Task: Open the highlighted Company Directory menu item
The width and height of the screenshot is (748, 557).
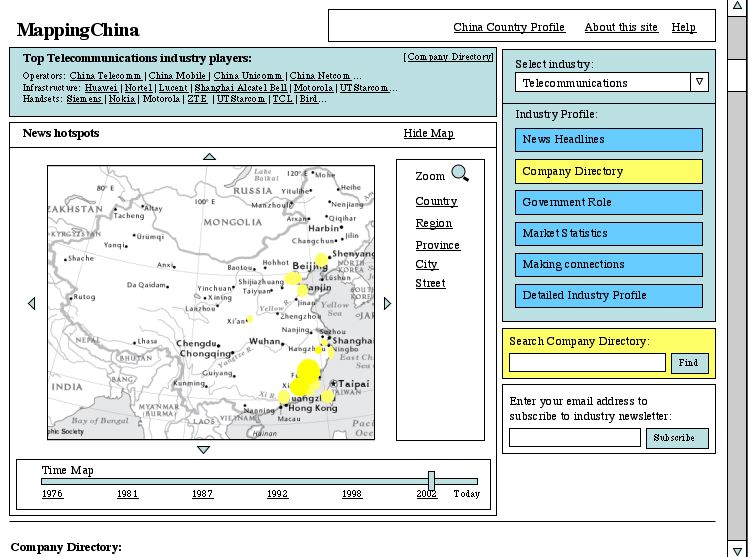Action: pyautogui.click(x=609, y=172)
